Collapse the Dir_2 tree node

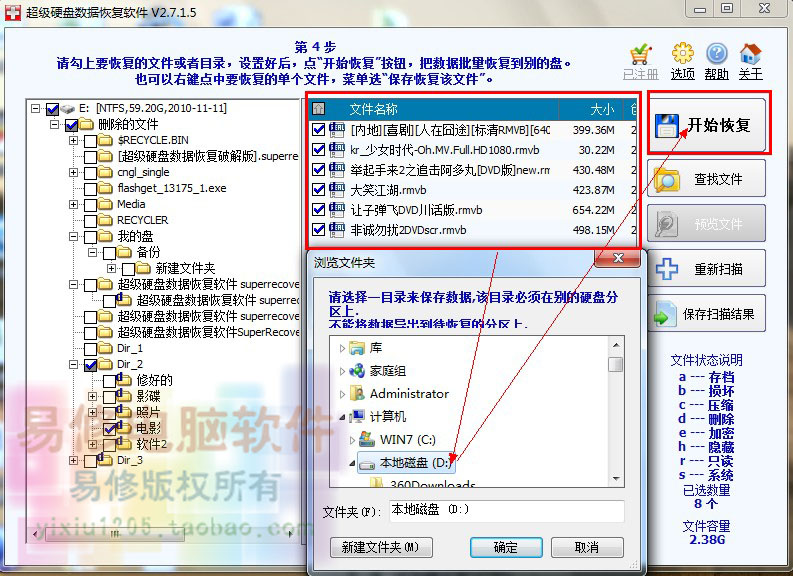point(73,364)
